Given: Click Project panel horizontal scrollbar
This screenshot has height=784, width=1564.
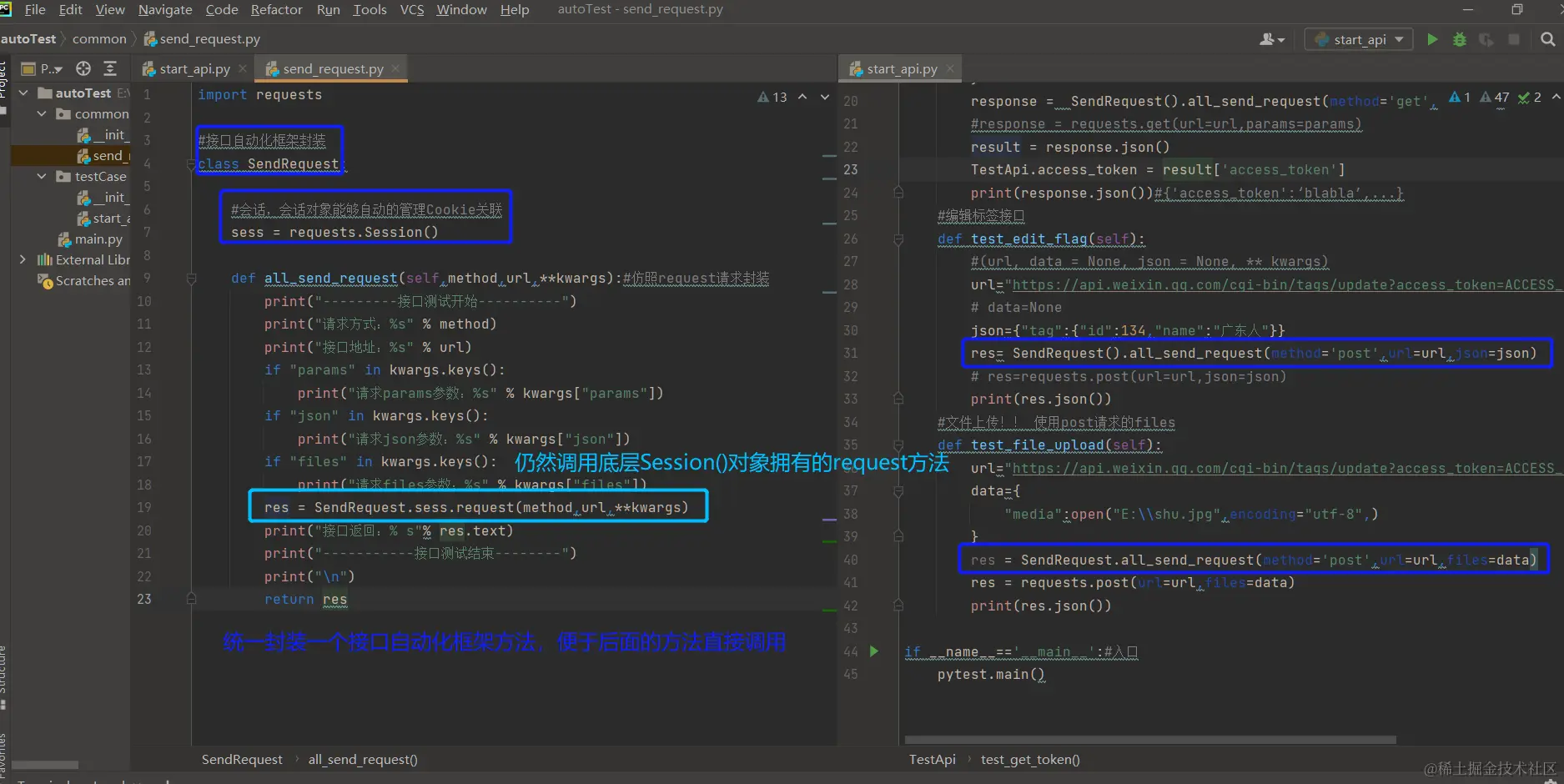Looking at the screenshot, I should (x=45, y=765).
